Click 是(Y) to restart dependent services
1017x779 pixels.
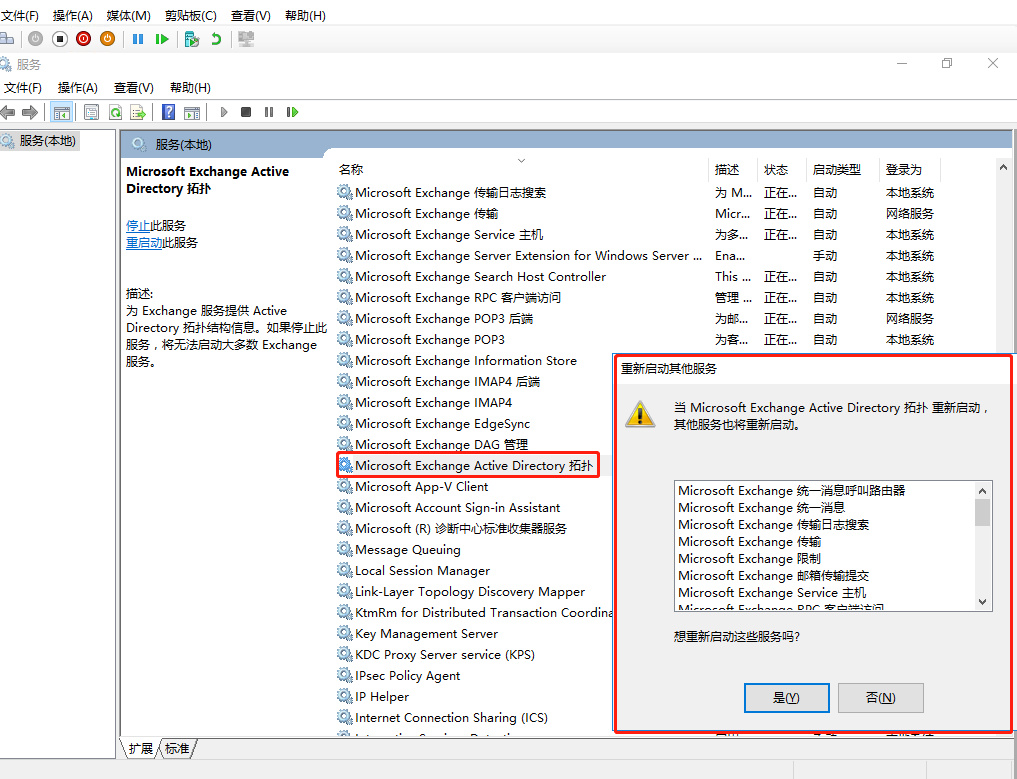[x=786, y=698]
